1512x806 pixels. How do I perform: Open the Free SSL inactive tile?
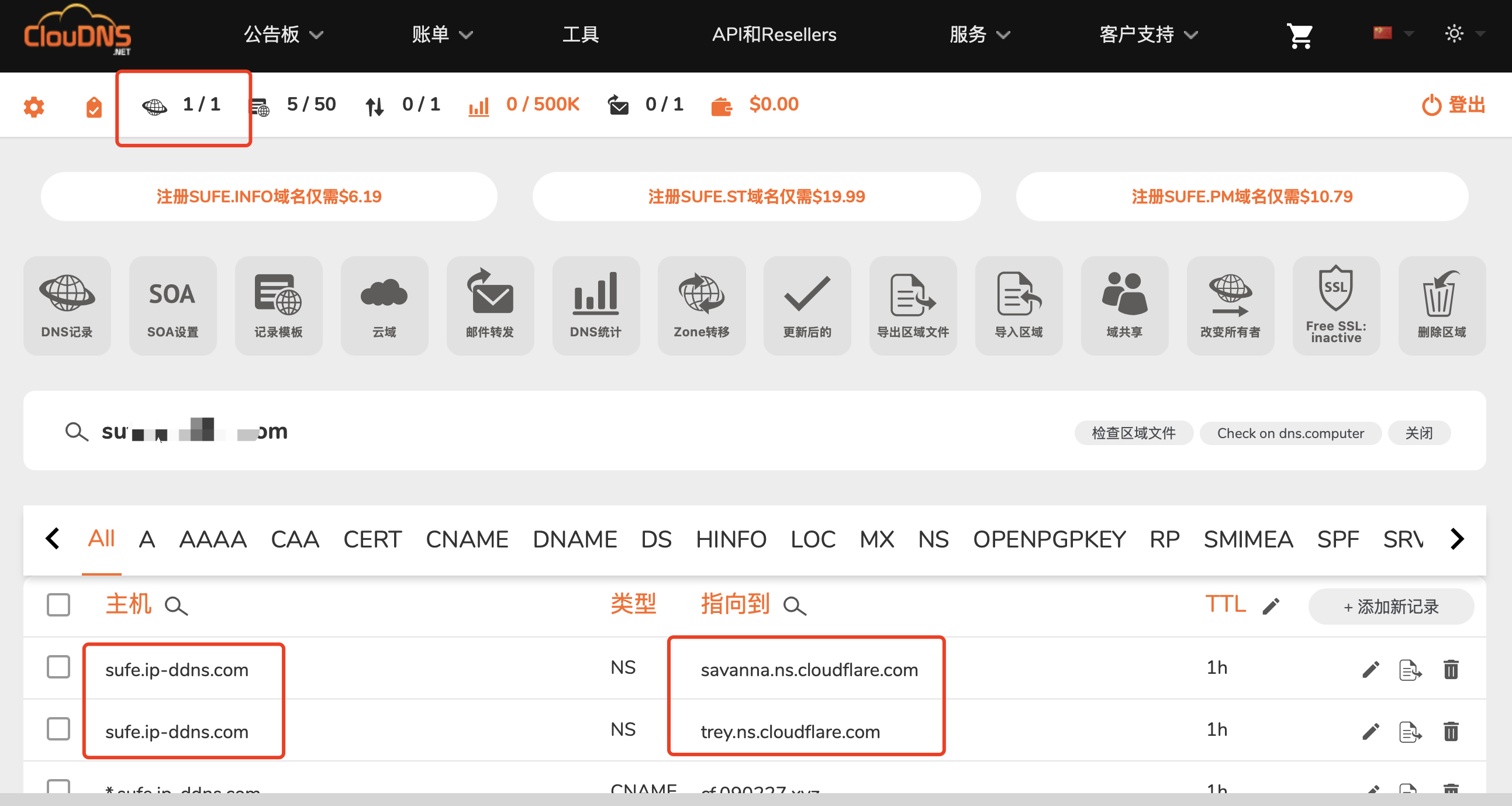pos(1335,305)
